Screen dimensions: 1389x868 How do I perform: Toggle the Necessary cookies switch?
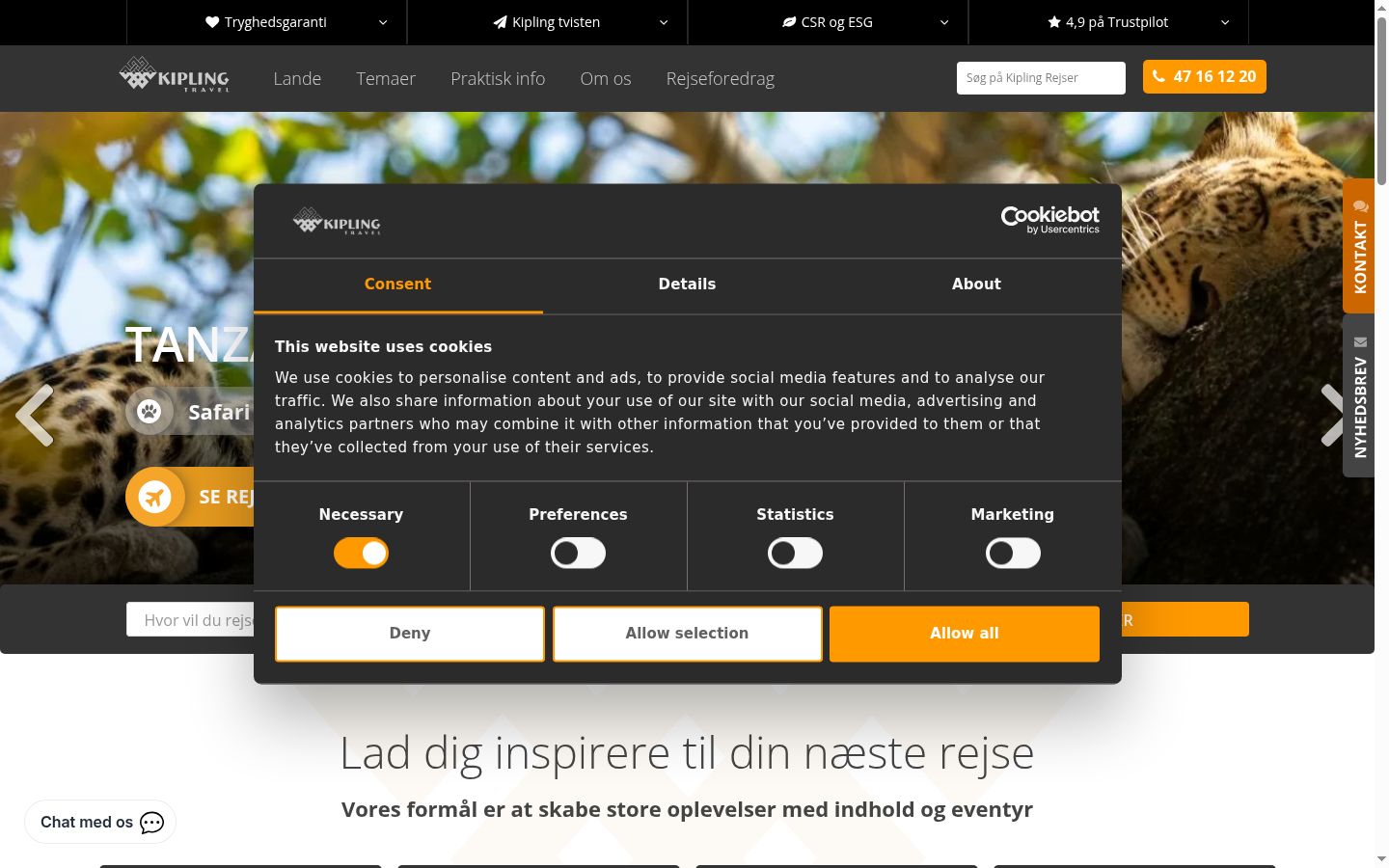coord(361,554)
